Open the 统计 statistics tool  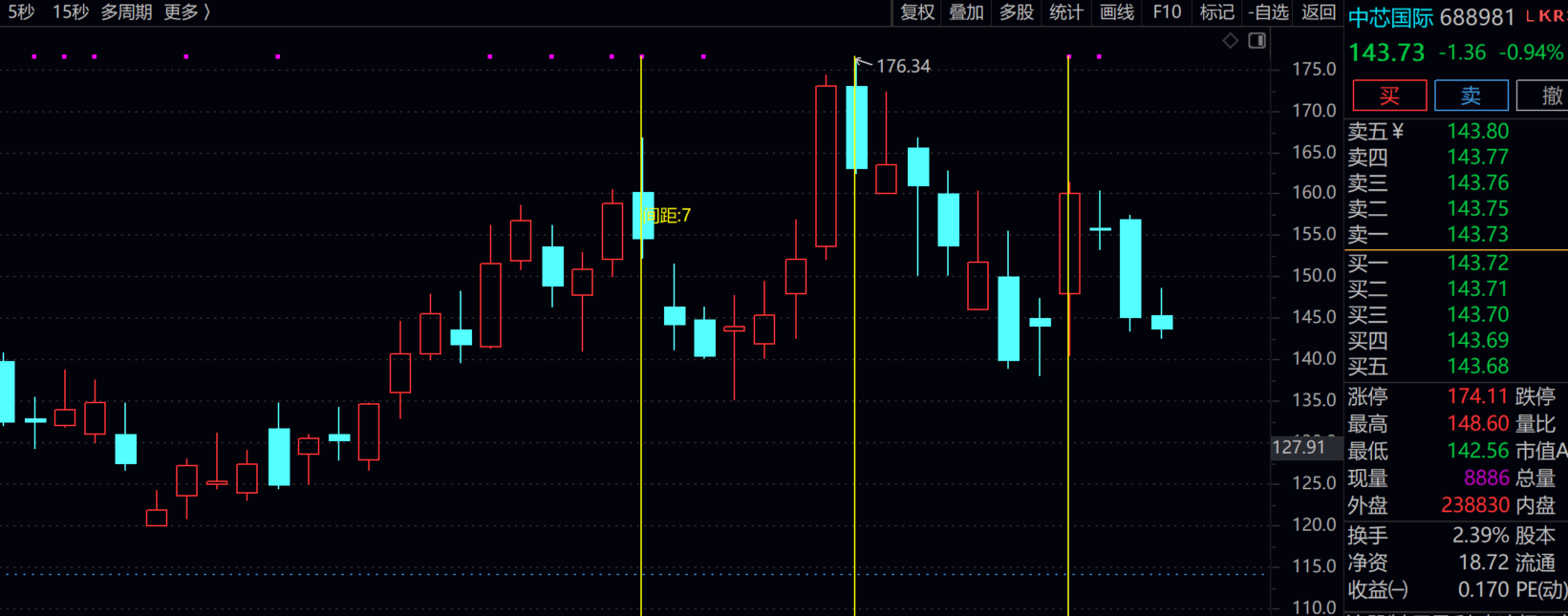click(x=1065, y=12)
